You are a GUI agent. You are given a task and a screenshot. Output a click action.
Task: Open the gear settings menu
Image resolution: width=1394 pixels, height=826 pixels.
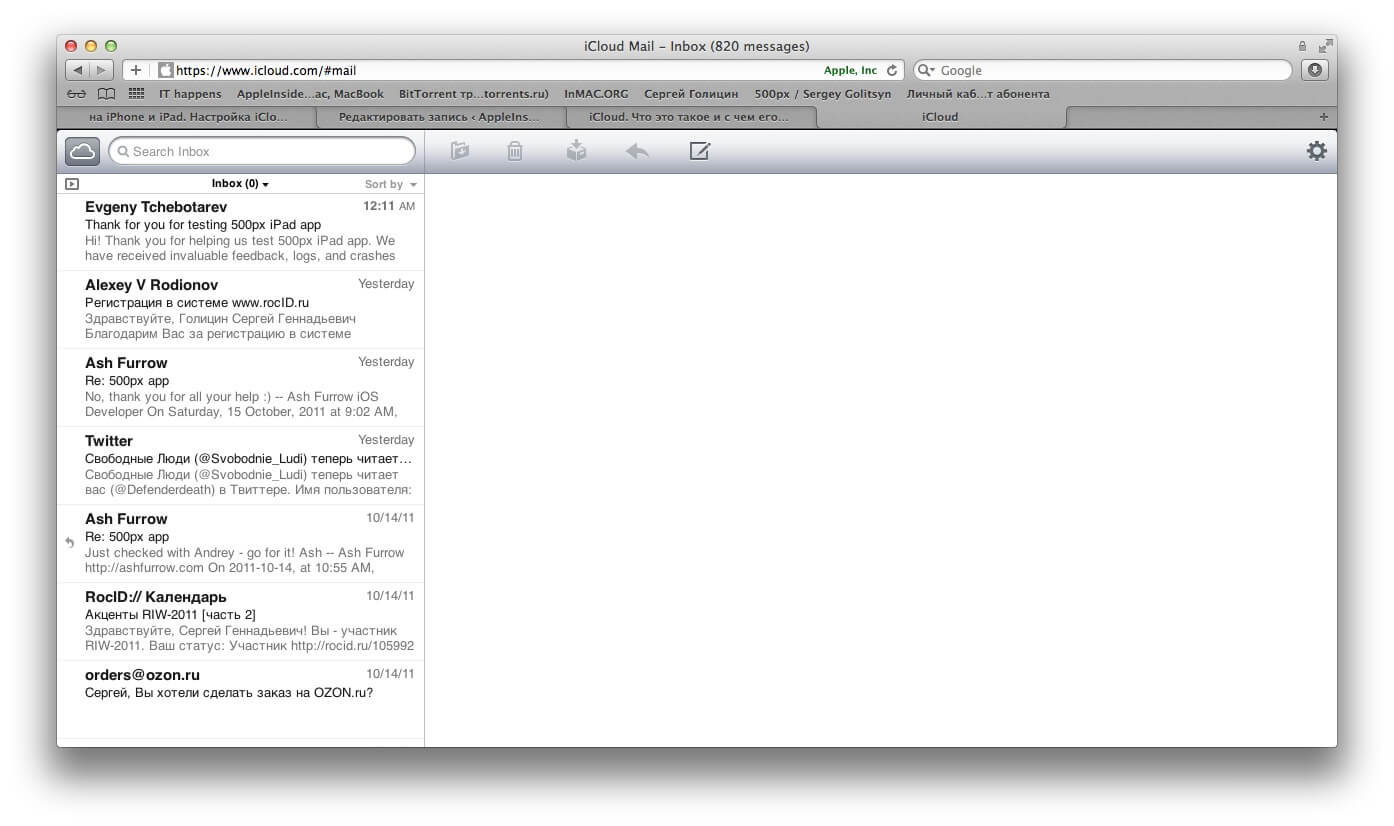[x=1317, y=151]
